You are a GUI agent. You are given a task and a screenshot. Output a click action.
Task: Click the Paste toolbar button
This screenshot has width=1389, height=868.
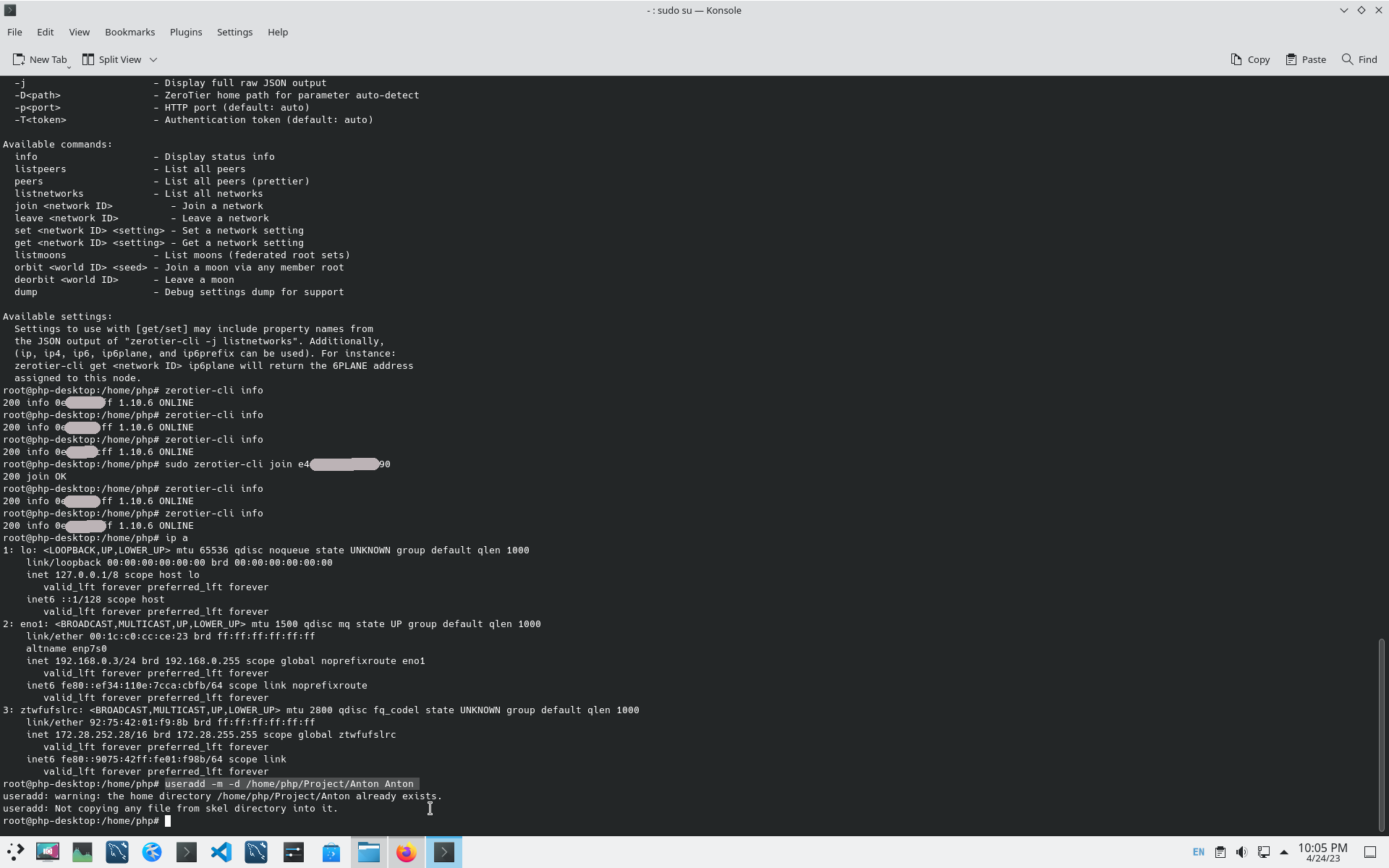(x=1306, y=59)
